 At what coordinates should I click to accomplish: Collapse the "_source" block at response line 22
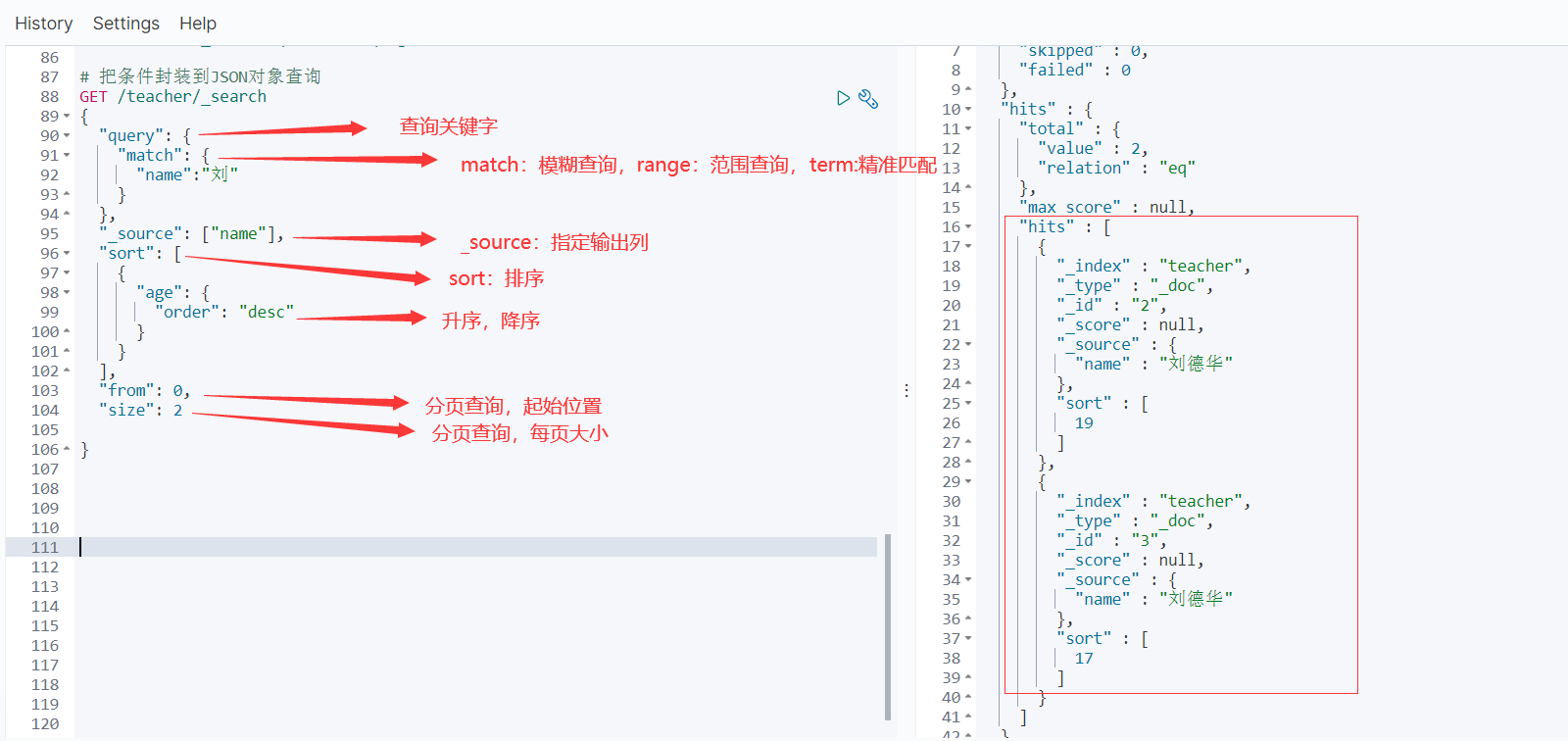pos(968,344)
